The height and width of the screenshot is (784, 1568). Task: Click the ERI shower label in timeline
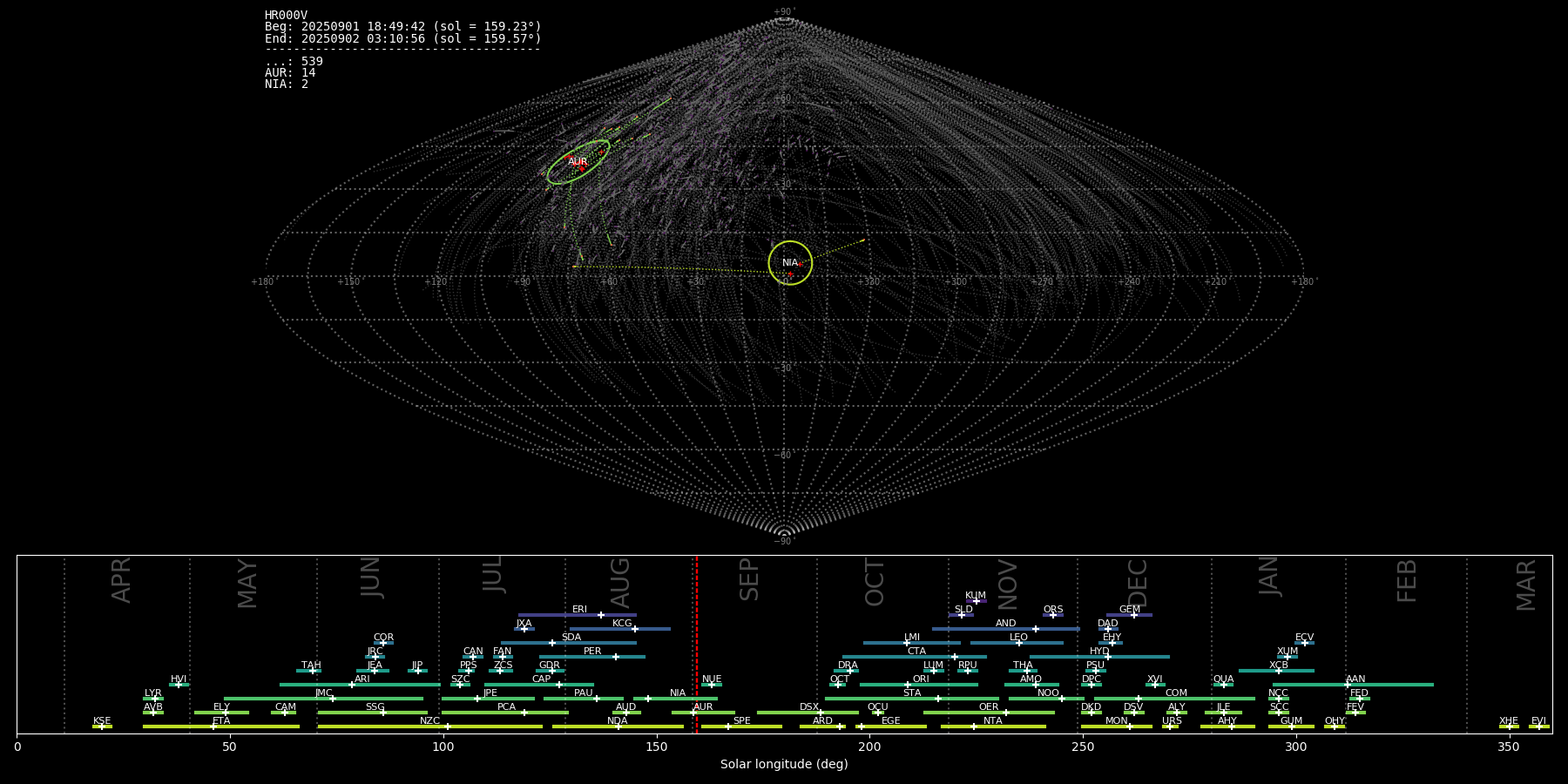pos(579,610)
